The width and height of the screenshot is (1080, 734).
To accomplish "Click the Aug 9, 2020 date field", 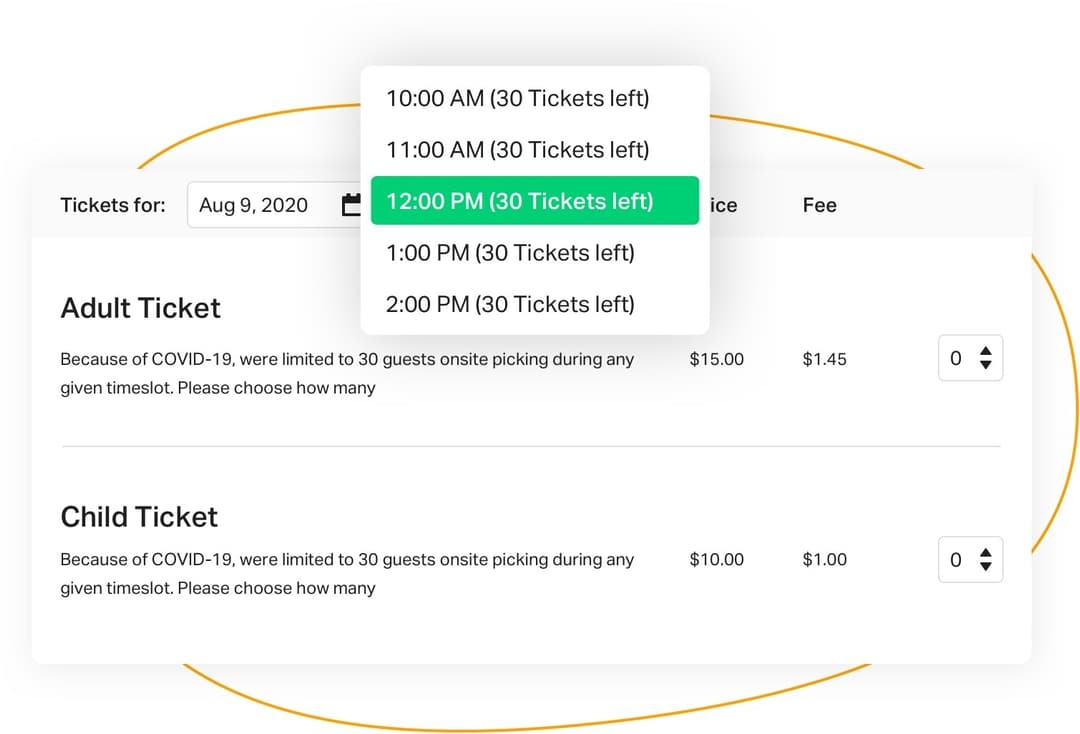I will pos(253,204).
